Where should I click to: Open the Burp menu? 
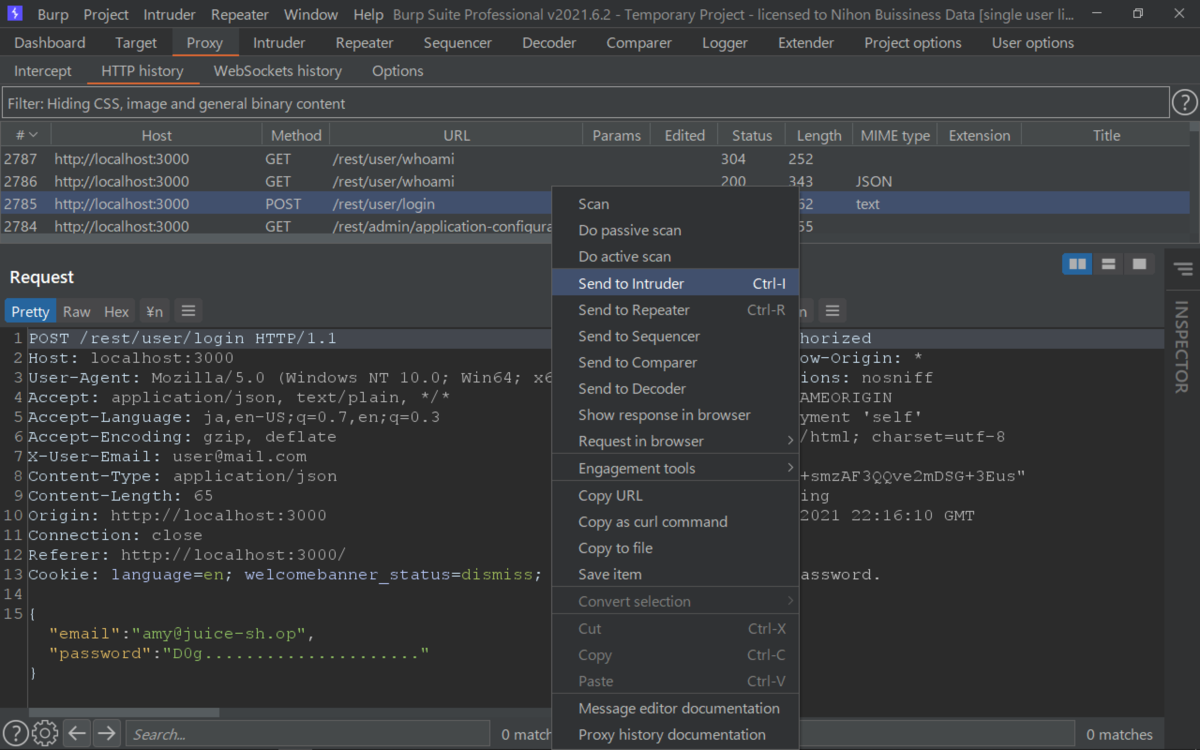(53, 15)
